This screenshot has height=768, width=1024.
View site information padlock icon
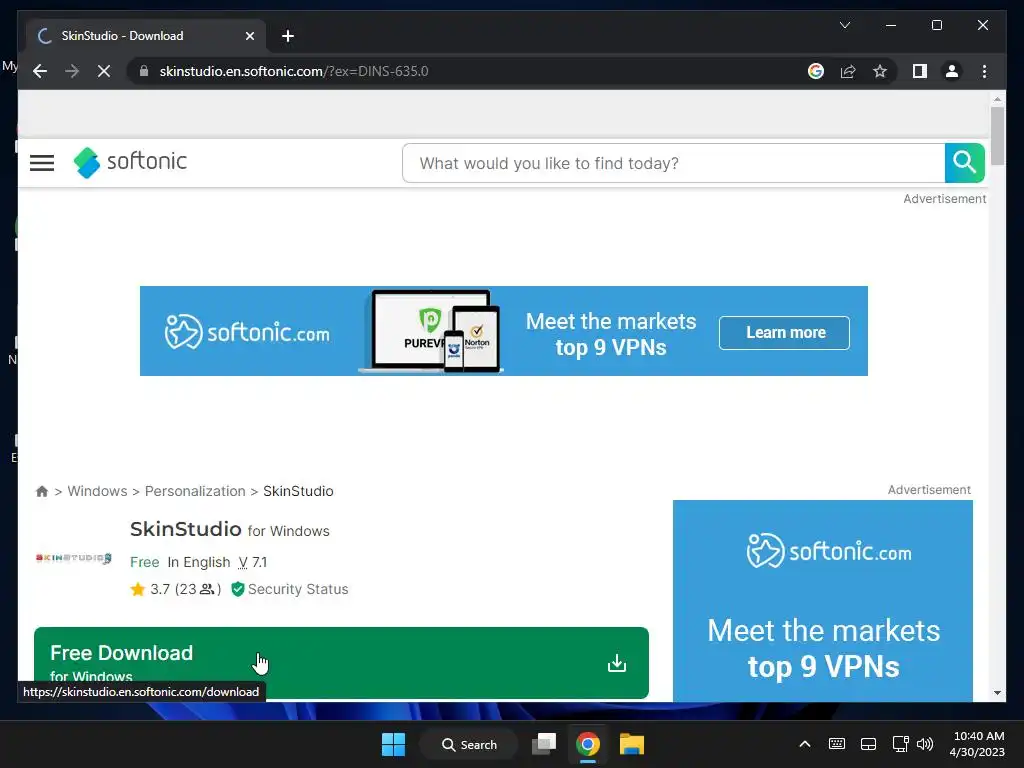click(x=144, y=71)
